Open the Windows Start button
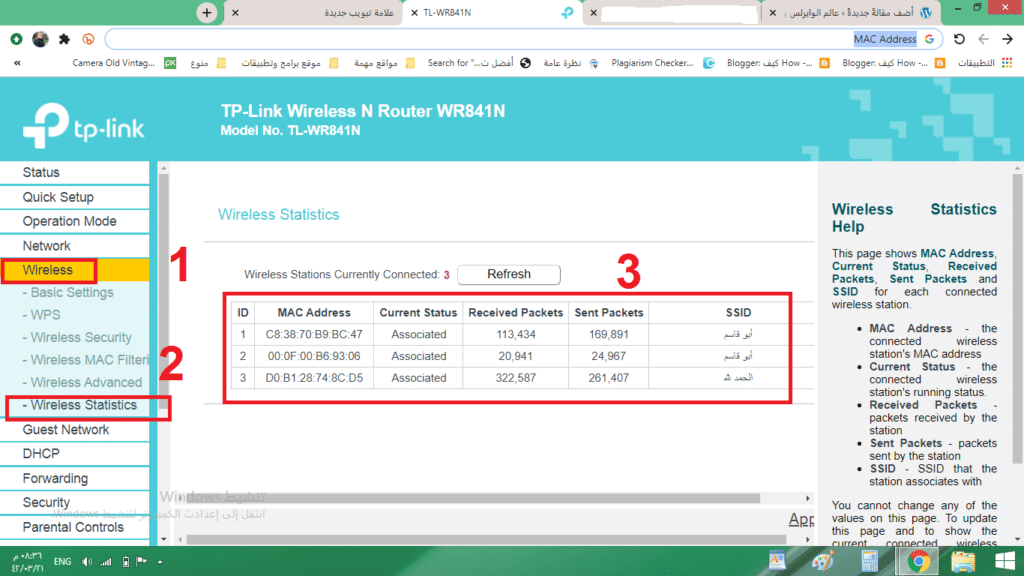Screen dimensions: 1024x576 [1004, 561]
